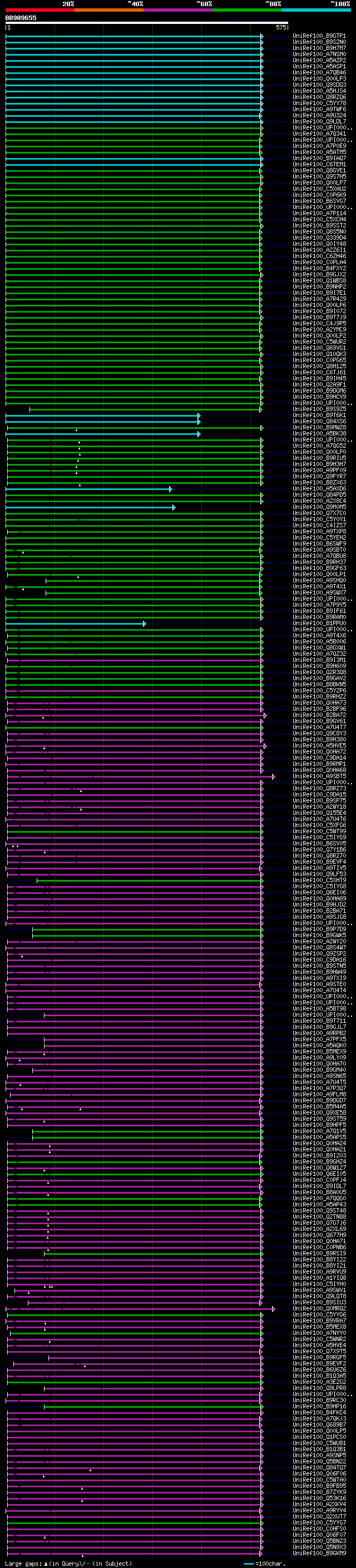356x1568 pixels.
Task: Click label UniRef100_Q689B7
Action: (319, 1424)
